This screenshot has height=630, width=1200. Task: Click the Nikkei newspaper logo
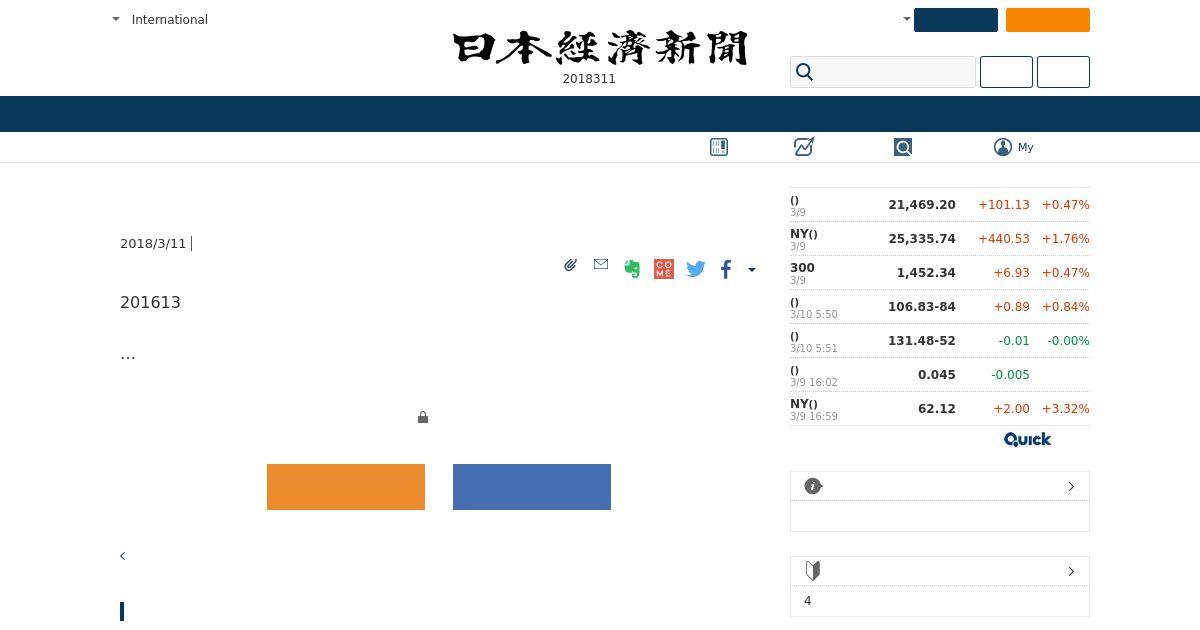click(x=600, y=48)
